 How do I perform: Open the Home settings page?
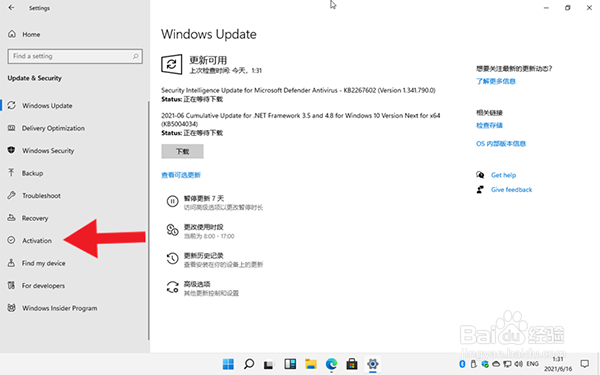pyautogui.click(x=31, y=34)
